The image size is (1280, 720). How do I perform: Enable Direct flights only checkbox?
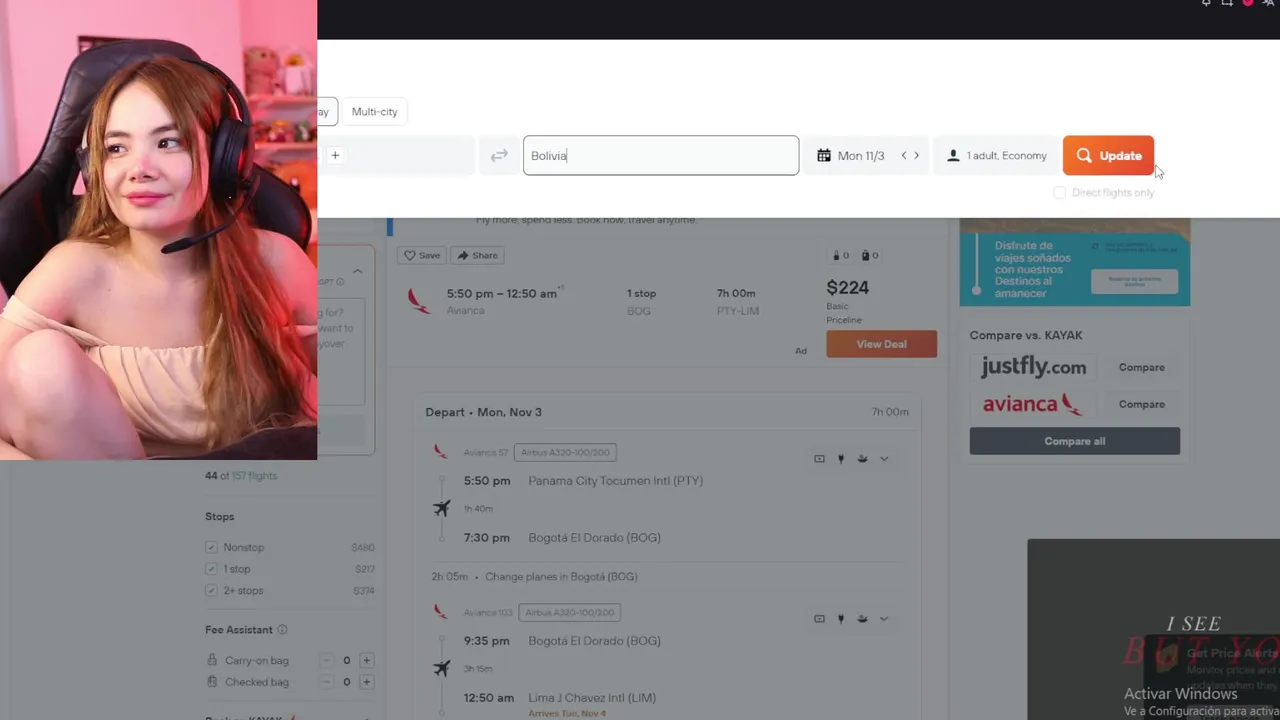pos(1059,192)
